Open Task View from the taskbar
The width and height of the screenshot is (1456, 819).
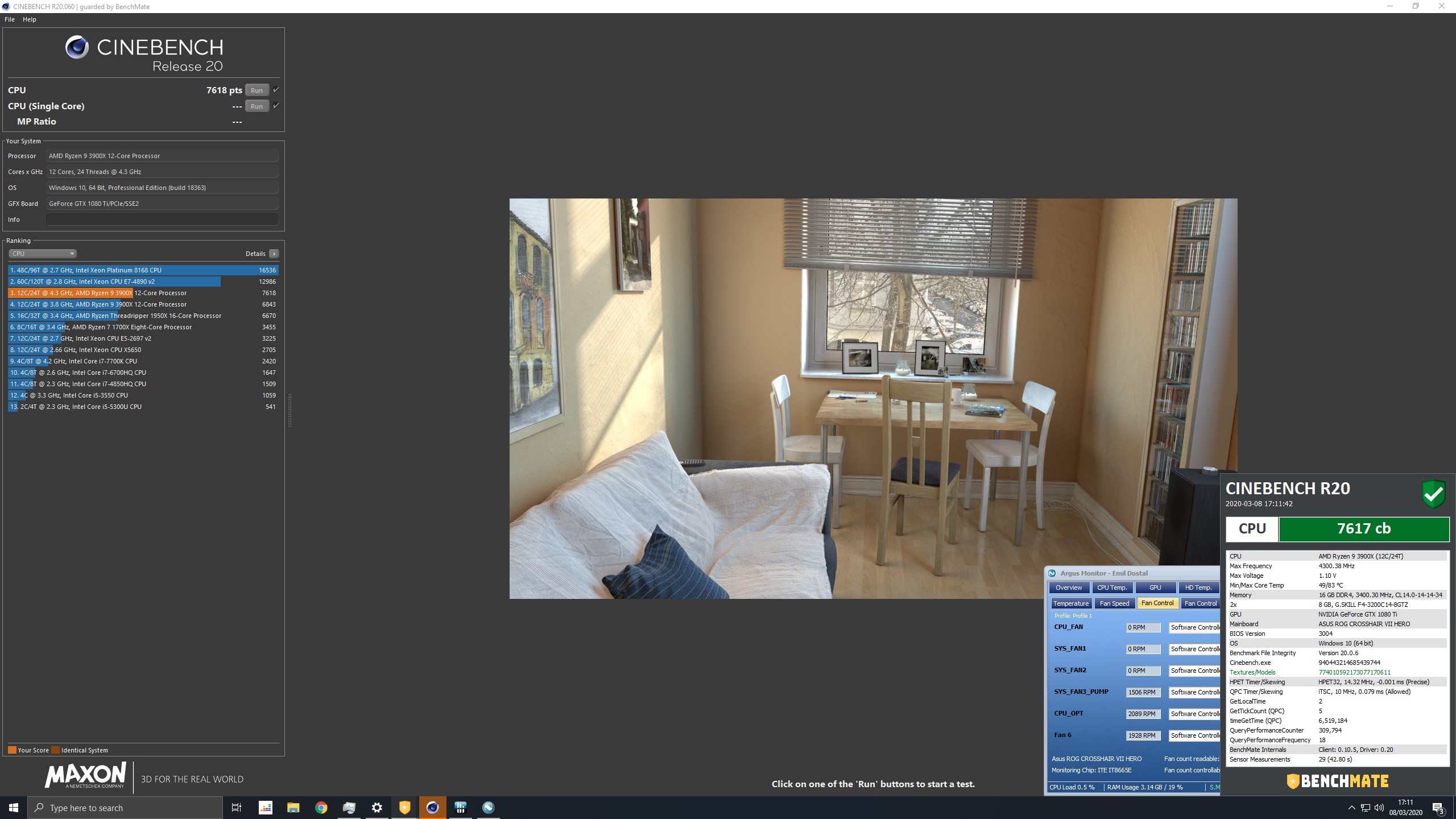pos(237,807)
